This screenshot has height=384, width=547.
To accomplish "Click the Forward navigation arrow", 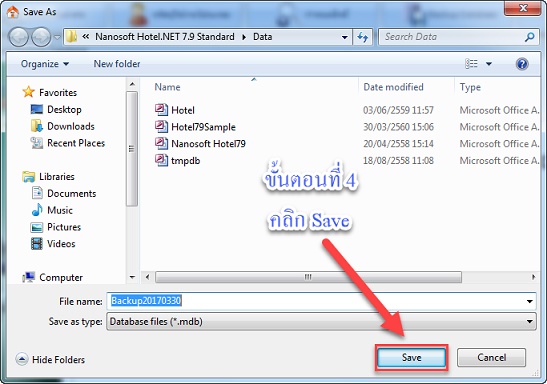I will coord(41,37).
